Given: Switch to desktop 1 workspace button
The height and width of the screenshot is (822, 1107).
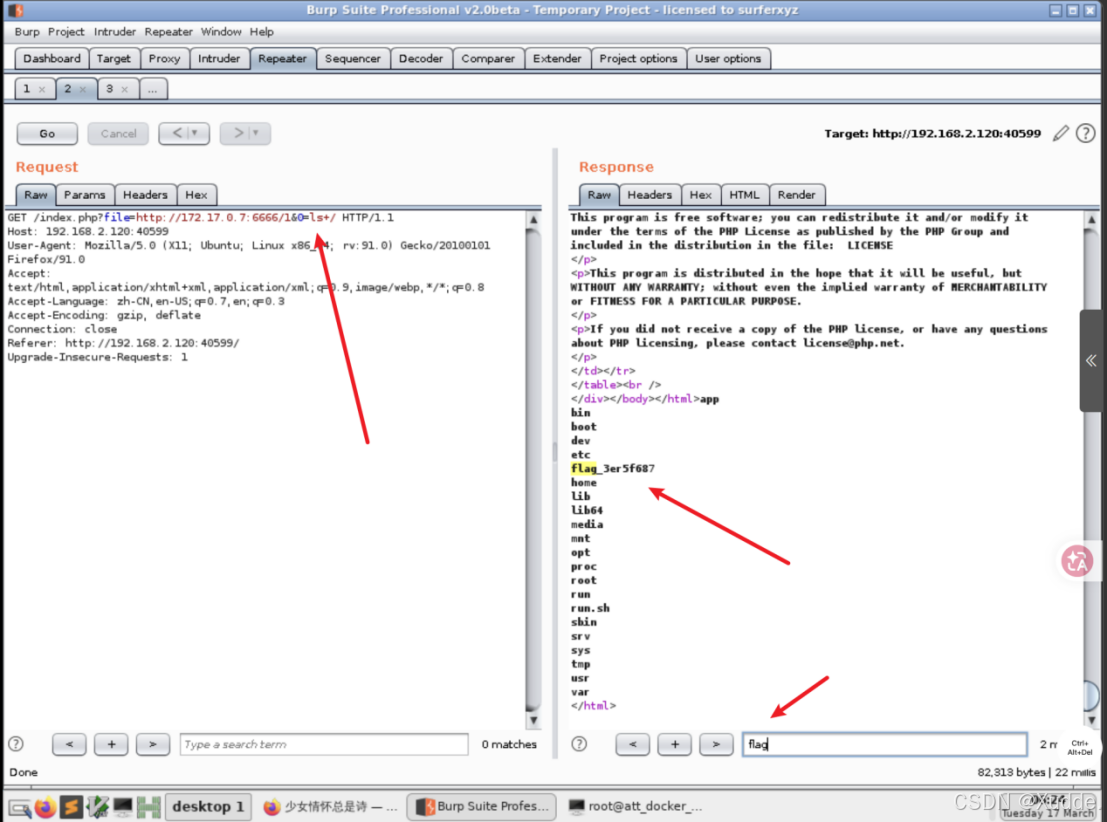Looking at the screenshot, I should coord(208,806).
